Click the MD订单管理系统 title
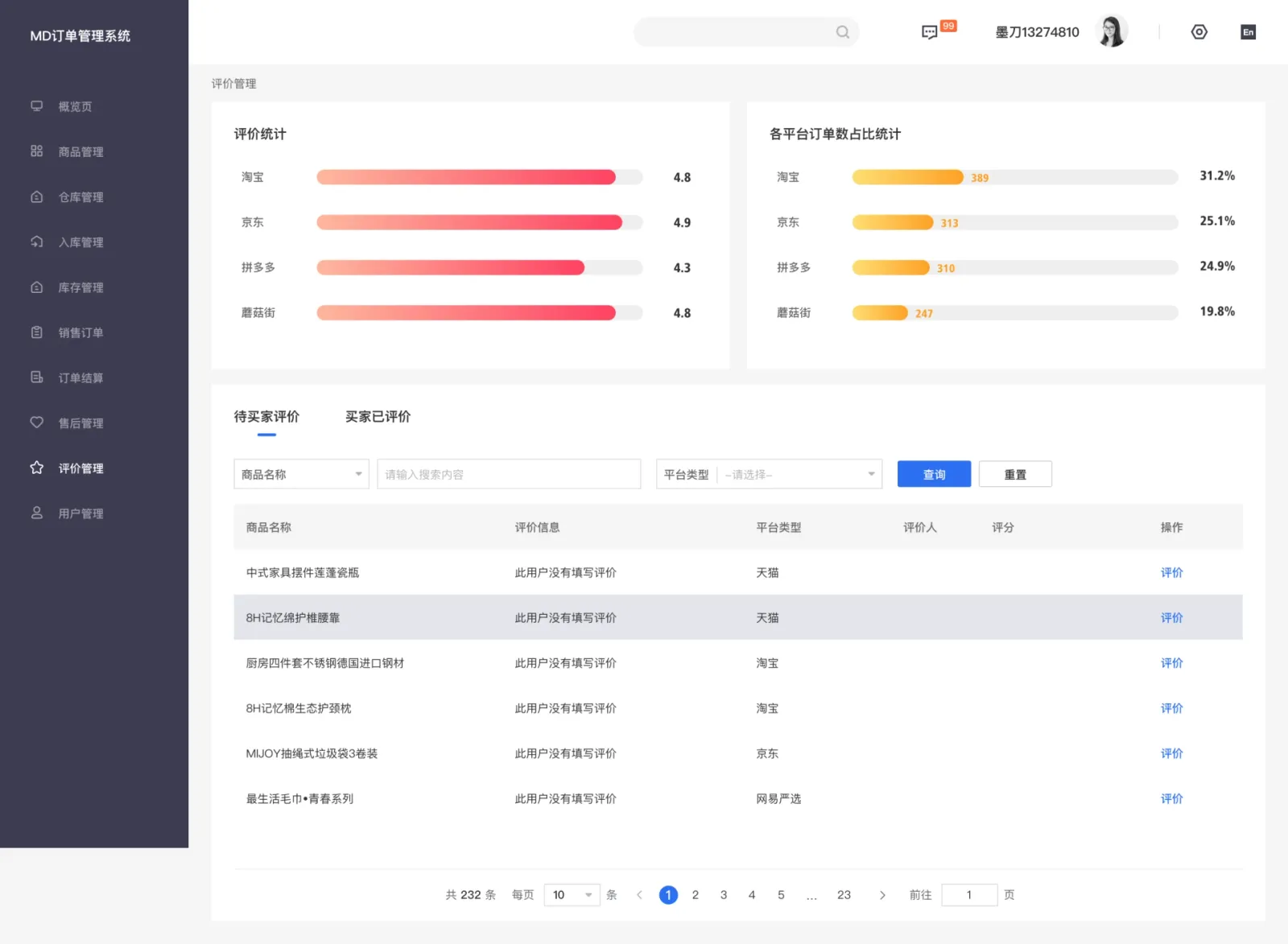 (80, 35)
